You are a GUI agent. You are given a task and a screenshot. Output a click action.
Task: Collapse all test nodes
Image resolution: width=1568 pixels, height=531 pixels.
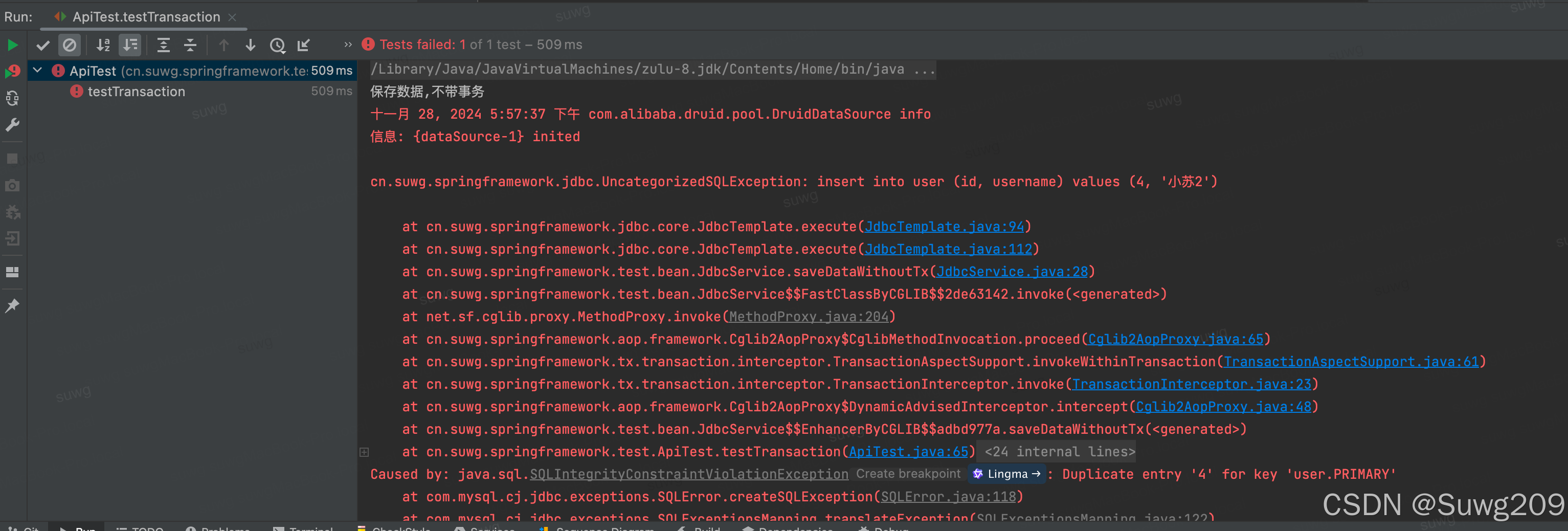[x=190, y=45]
